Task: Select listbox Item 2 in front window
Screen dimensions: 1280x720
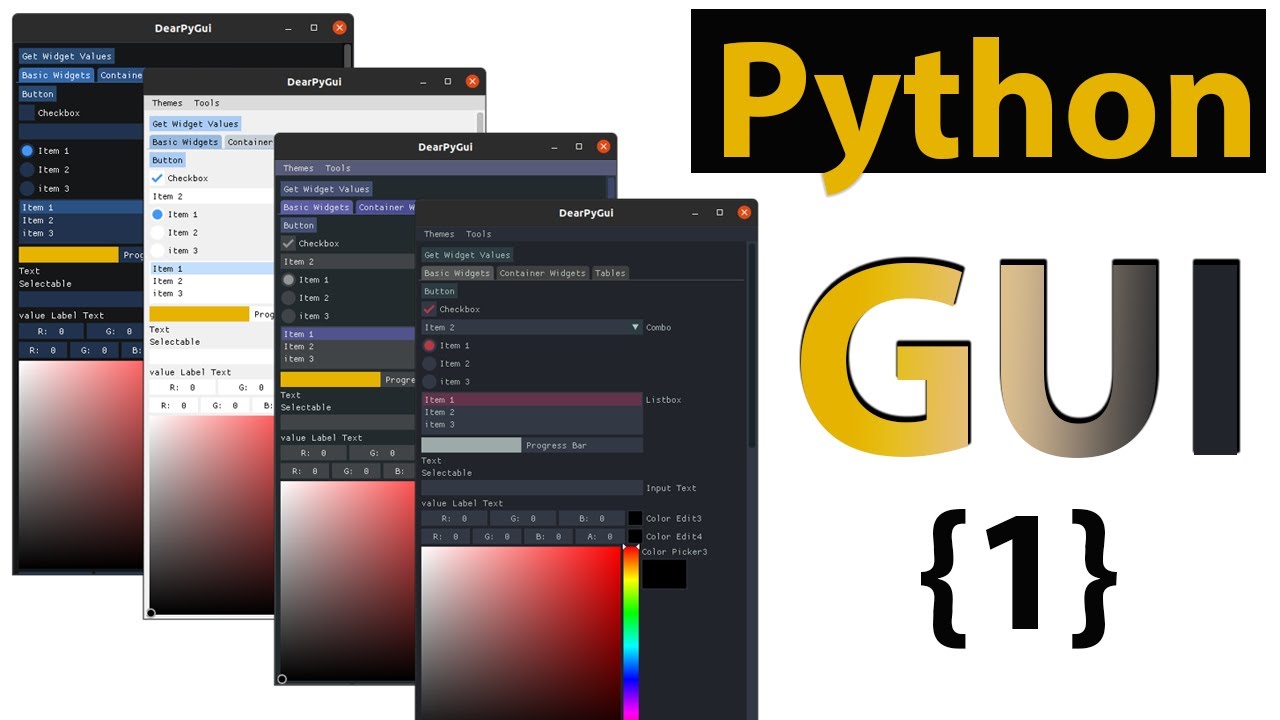Action: 531,412
